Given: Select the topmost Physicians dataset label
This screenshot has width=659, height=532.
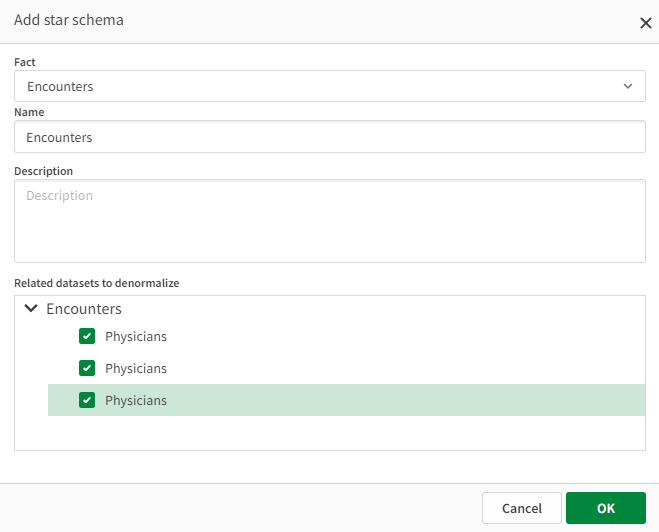Looking at the screenshot, I should tap(136, 337).
